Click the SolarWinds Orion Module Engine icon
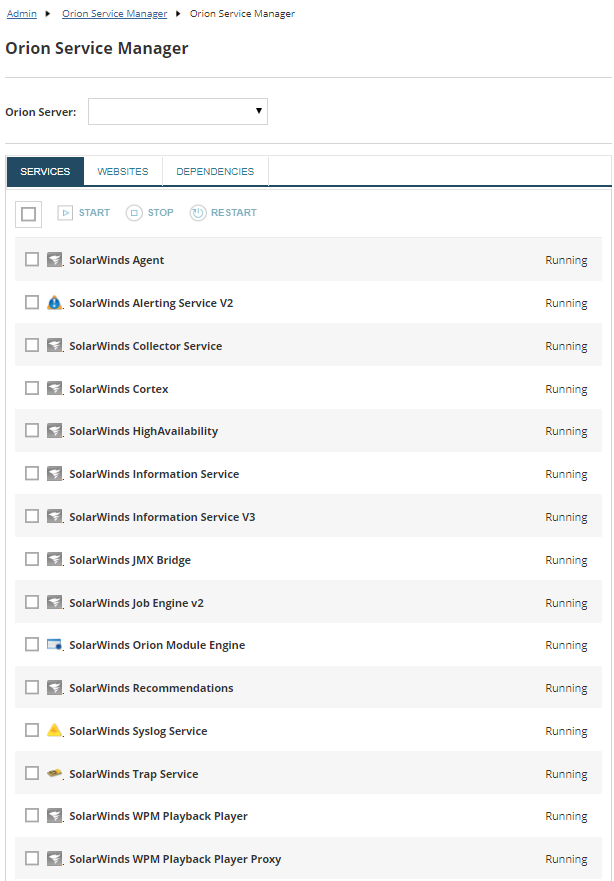The width and height of the screenshot is (614, 881). (x=55, y=644)
